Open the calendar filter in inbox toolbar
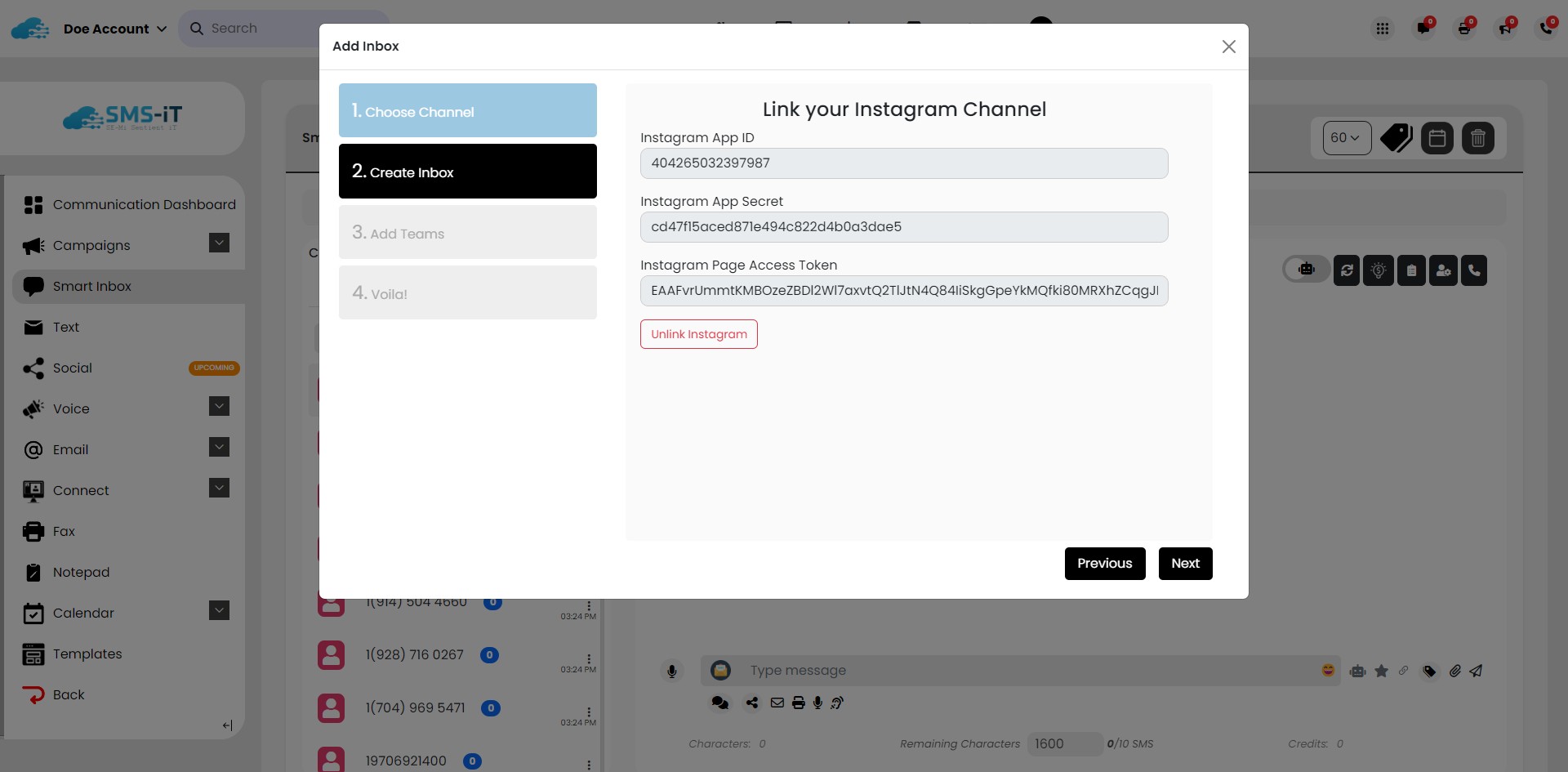The width and height of the screenshot is (1568, 772). (x=1437, y=138)
